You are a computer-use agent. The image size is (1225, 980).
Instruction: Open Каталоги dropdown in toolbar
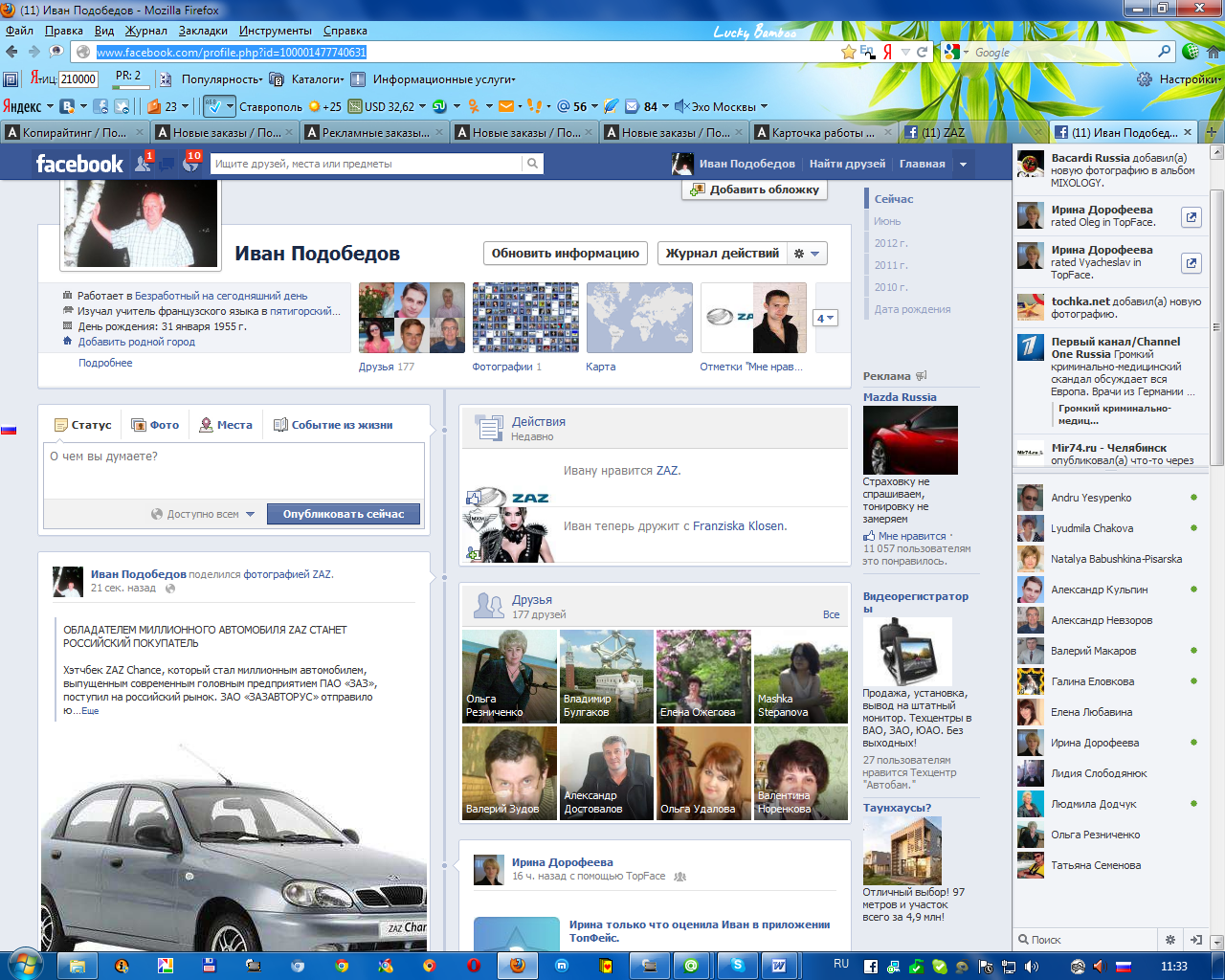pyautogui.click(x=308, y=79)
